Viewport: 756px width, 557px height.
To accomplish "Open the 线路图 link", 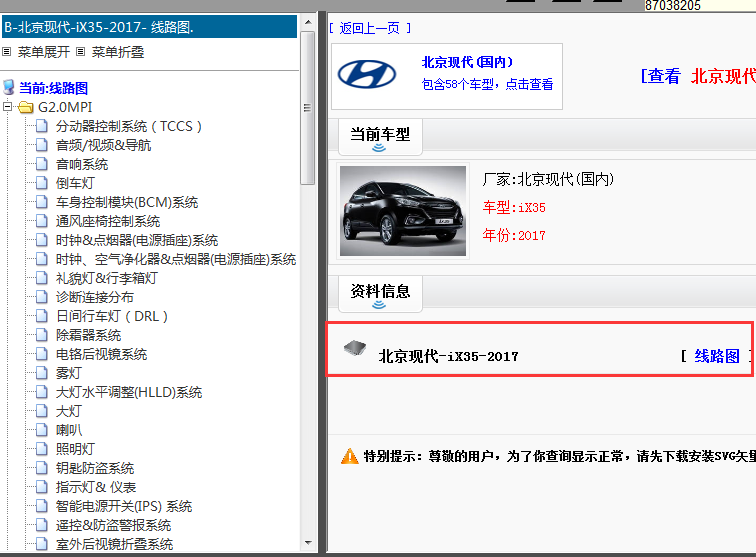I will (x=717, y=356).
